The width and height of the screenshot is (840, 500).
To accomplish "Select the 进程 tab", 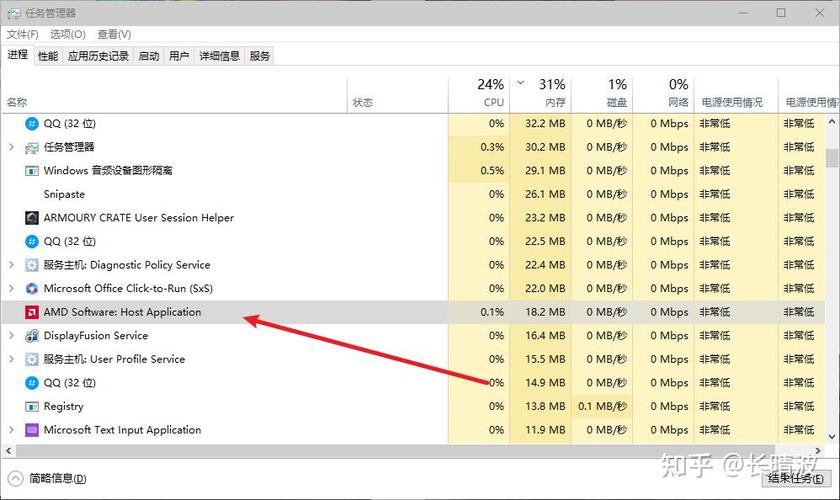I will point(18,55).
